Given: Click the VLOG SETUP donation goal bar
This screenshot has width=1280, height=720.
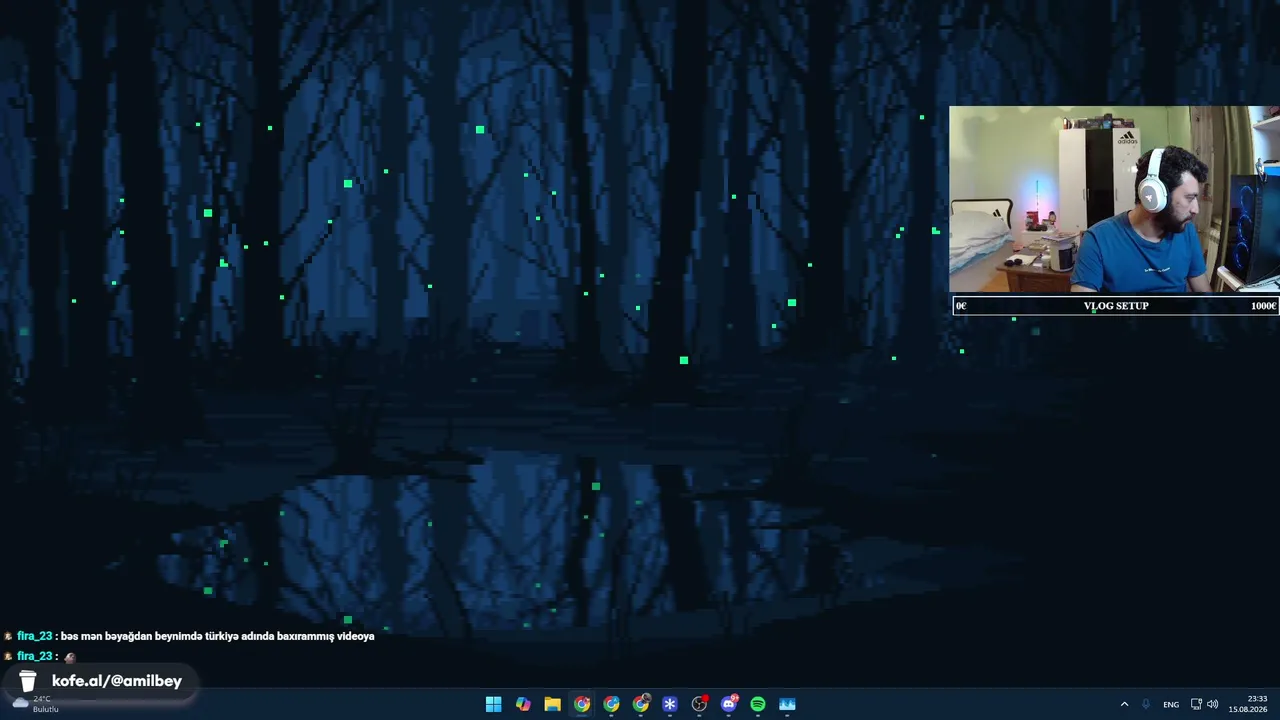Looking at the screenshot, I should pos(1115,306).
